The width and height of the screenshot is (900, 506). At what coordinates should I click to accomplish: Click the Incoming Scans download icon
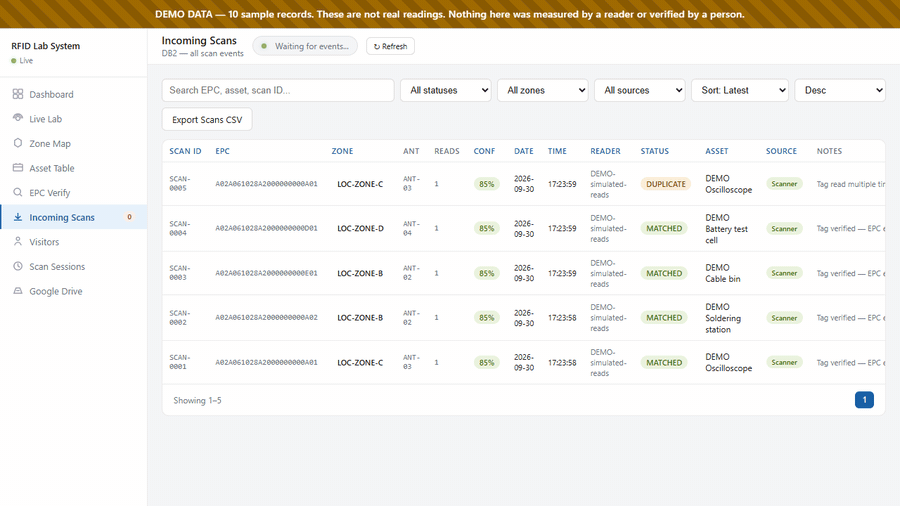[x=18, y=217]
